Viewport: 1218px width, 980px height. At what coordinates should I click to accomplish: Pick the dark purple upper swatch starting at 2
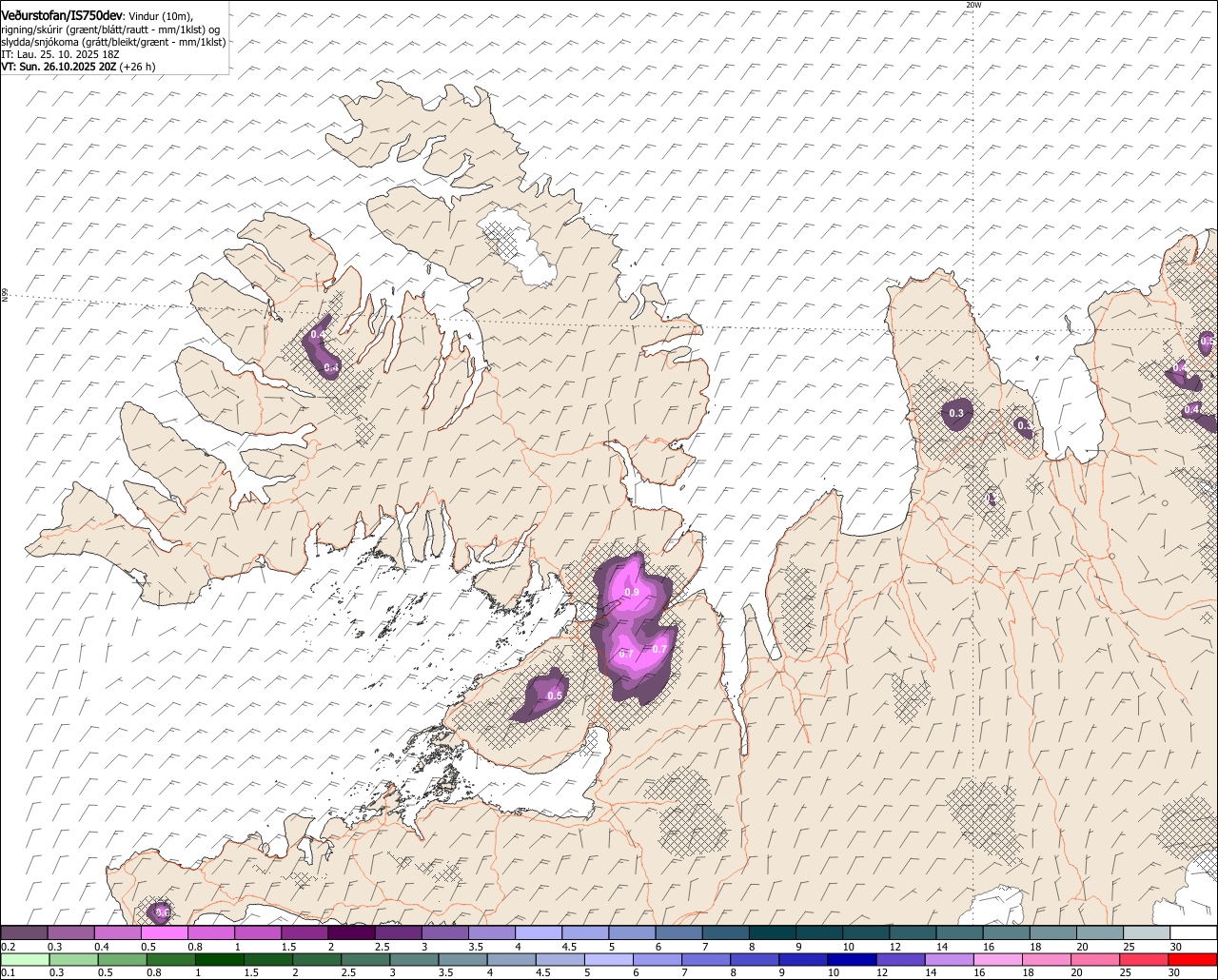(x=351, y=933)
